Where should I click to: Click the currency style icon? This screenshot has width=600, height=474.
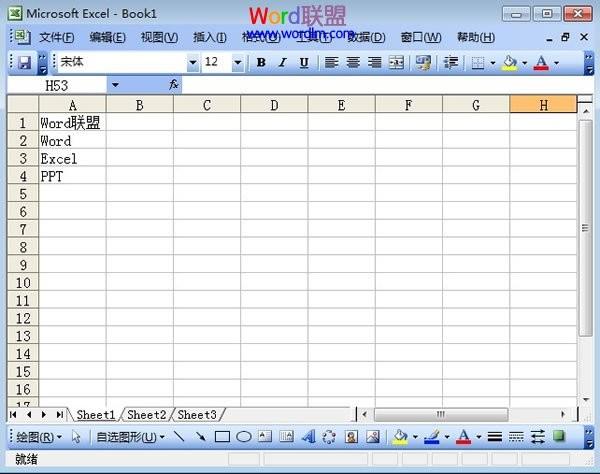coord(423,62)
